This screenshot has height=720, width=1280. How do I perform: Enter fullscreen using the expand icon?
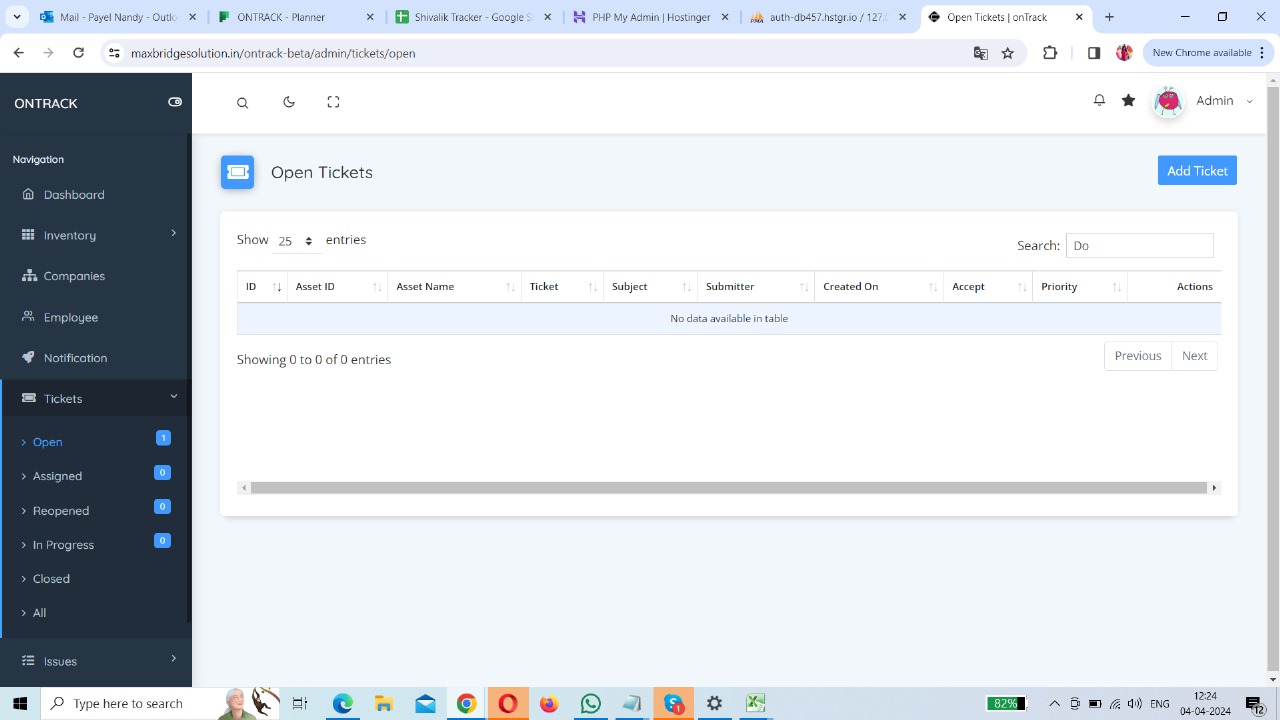pyautogui.click(x=333, y=102)
